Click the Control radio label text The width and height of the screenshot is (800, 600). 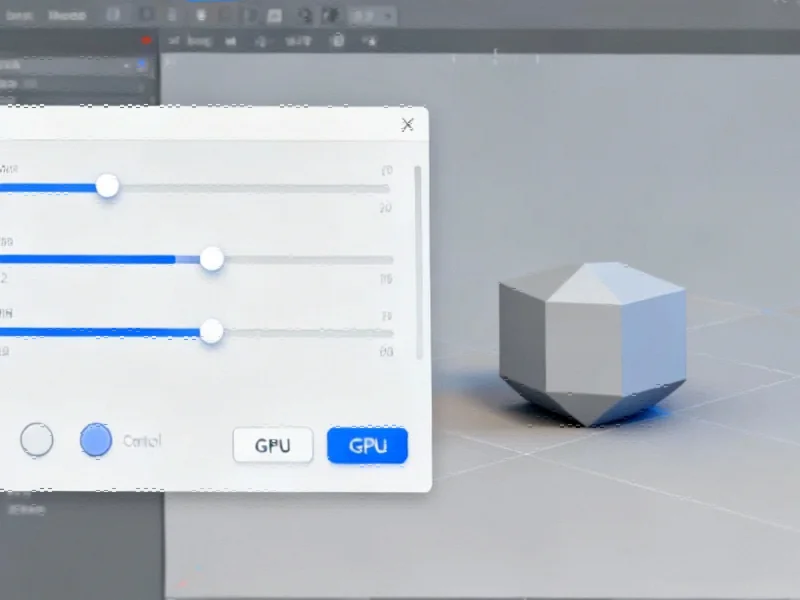tap(141, 441)
